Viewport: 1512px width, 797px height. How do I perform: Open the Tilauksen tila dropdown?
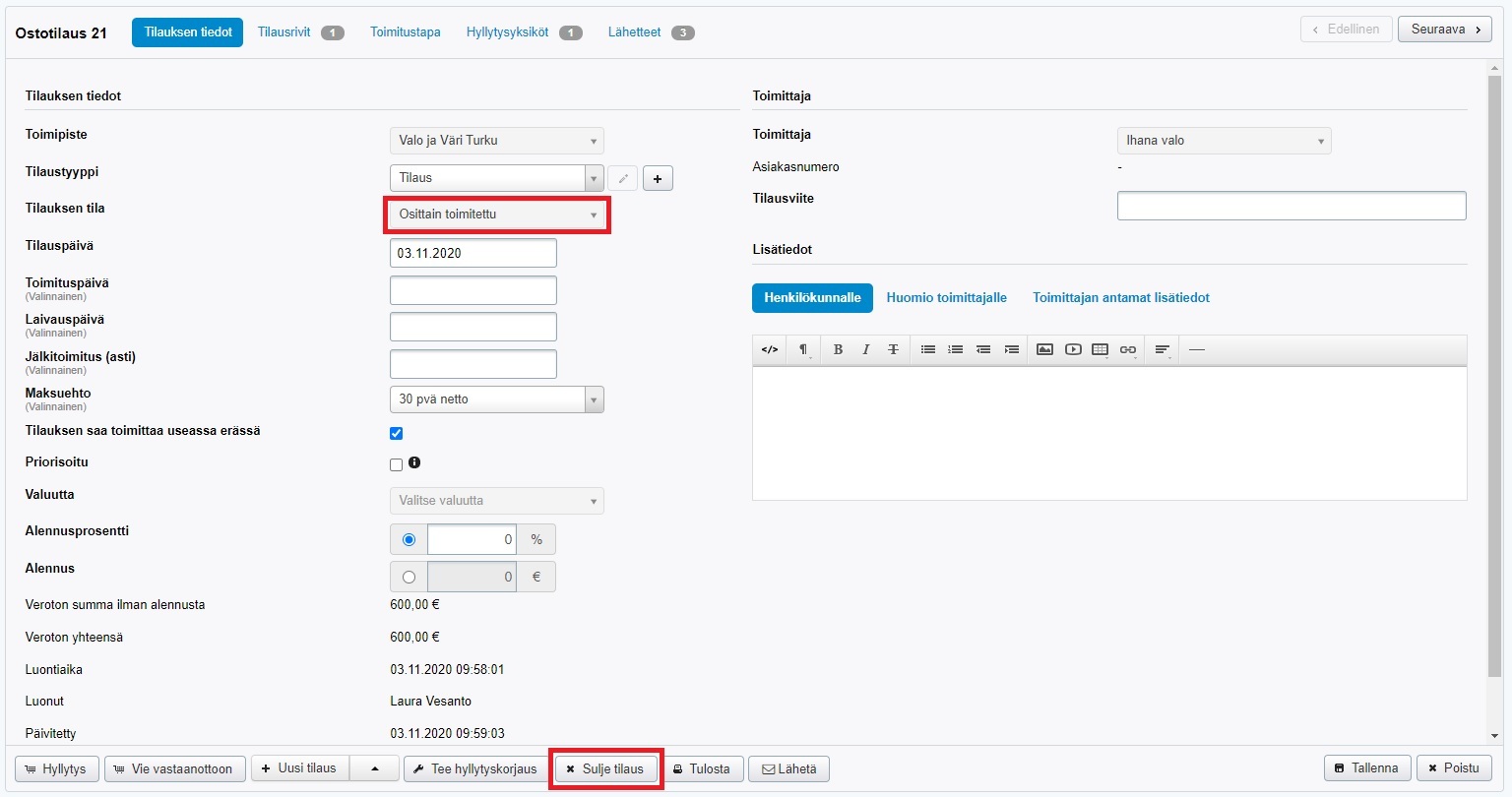(497, 215)
